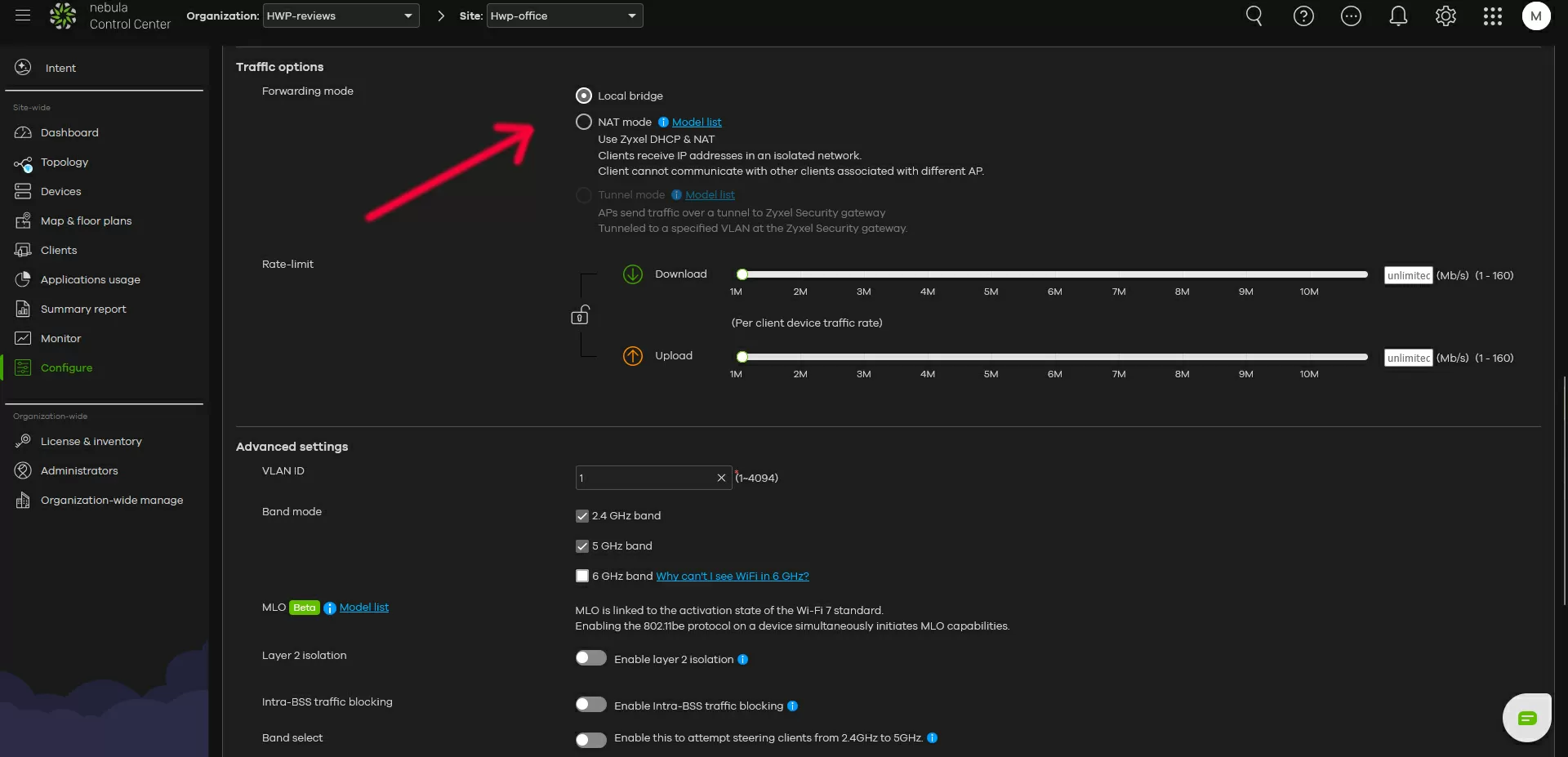Check the 6 GHz band checkbox
Screen dimensions: 1568x757
pos(582,576)
